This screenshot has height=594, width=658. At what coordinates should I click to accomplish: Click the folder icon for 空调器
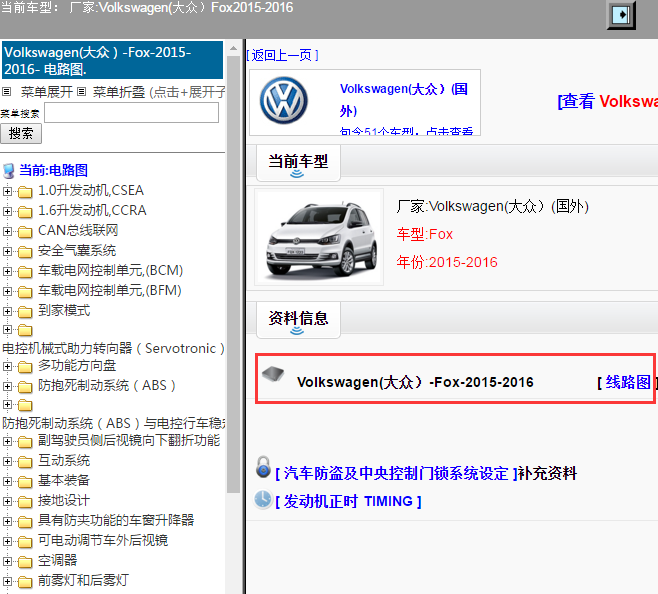pyautogui.click(x=25, y=562)
